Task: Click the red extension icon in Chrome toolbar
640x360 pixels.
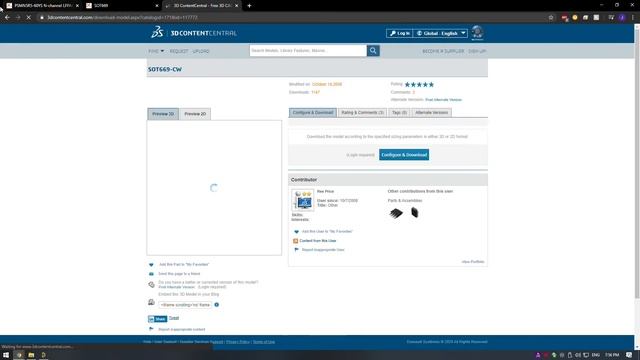Action: click(x=564, y=18)
